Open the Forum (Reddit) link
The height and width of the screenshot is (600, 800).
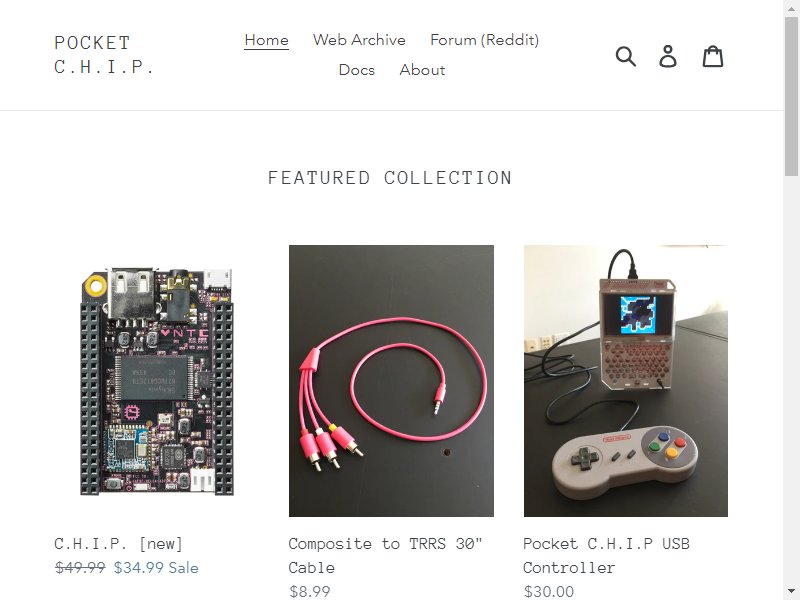[x=484, y=40]
